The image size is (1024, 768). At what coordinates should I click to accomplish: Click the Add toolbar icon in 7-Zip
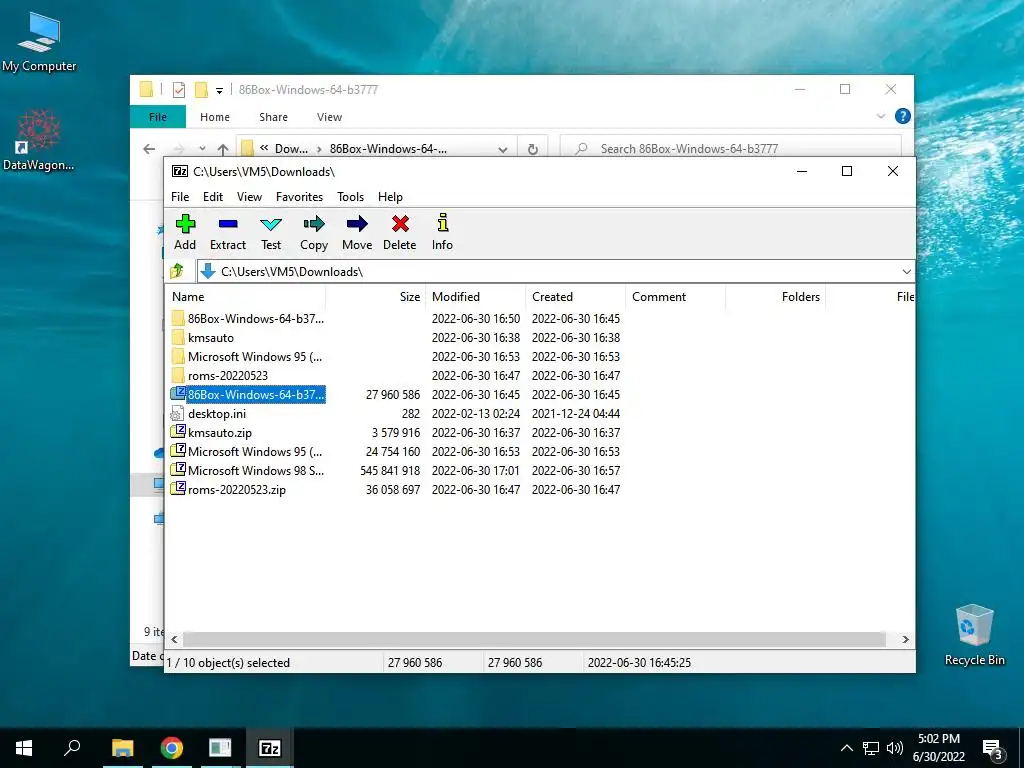pos(185,232)
